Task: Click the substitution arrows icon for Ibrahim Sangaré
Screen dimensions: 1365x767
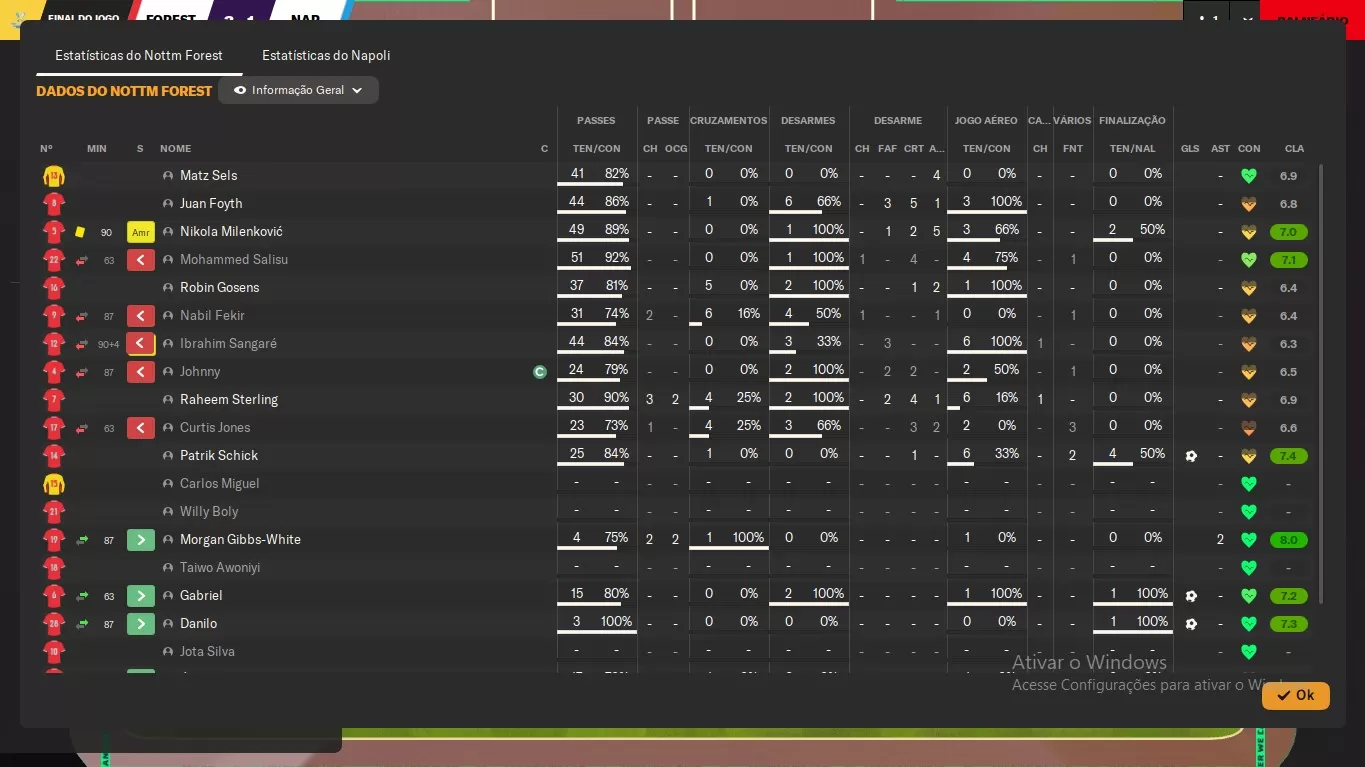Action: coord(82,344)
